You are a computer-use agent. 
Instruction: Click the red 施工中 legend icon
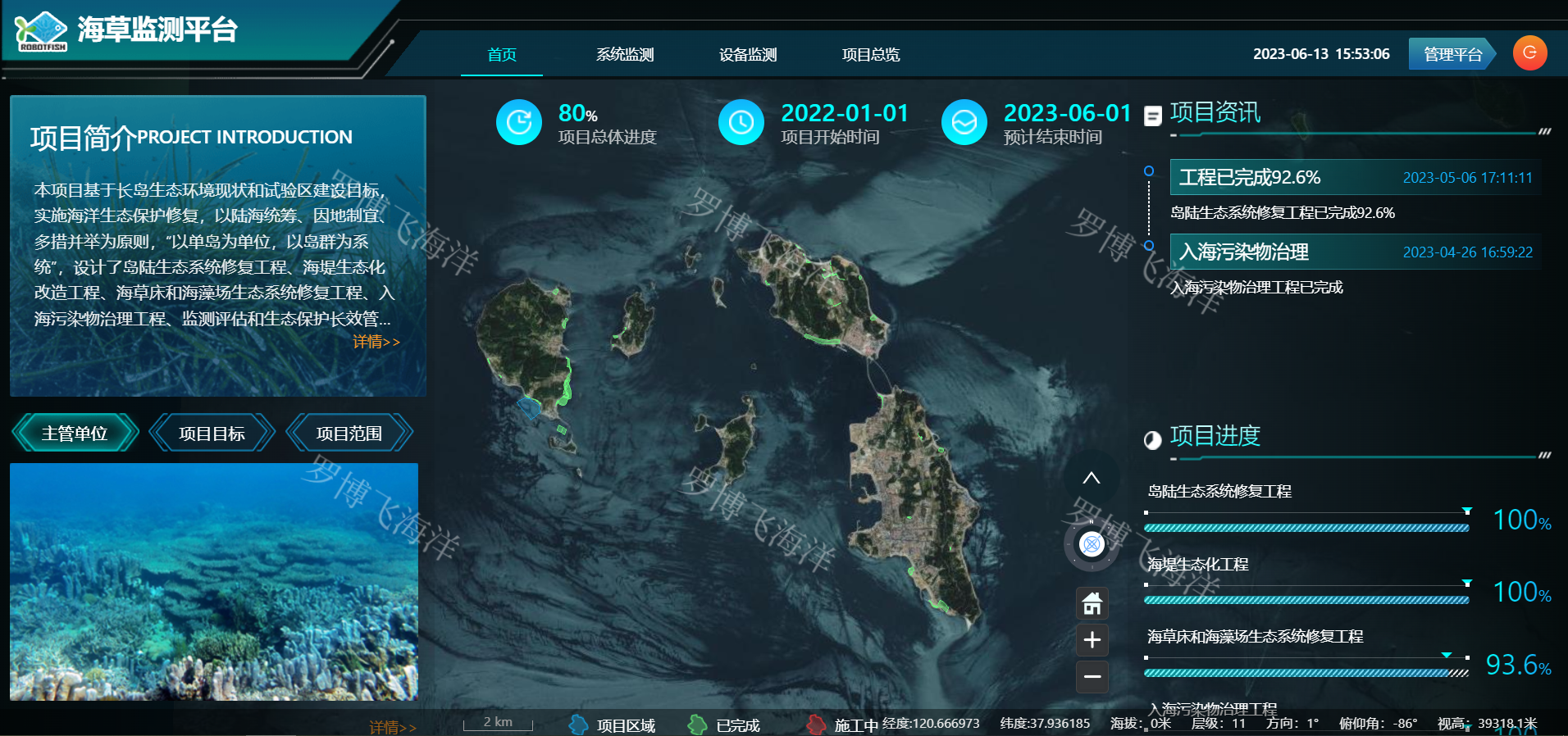(x=816, y=725)
